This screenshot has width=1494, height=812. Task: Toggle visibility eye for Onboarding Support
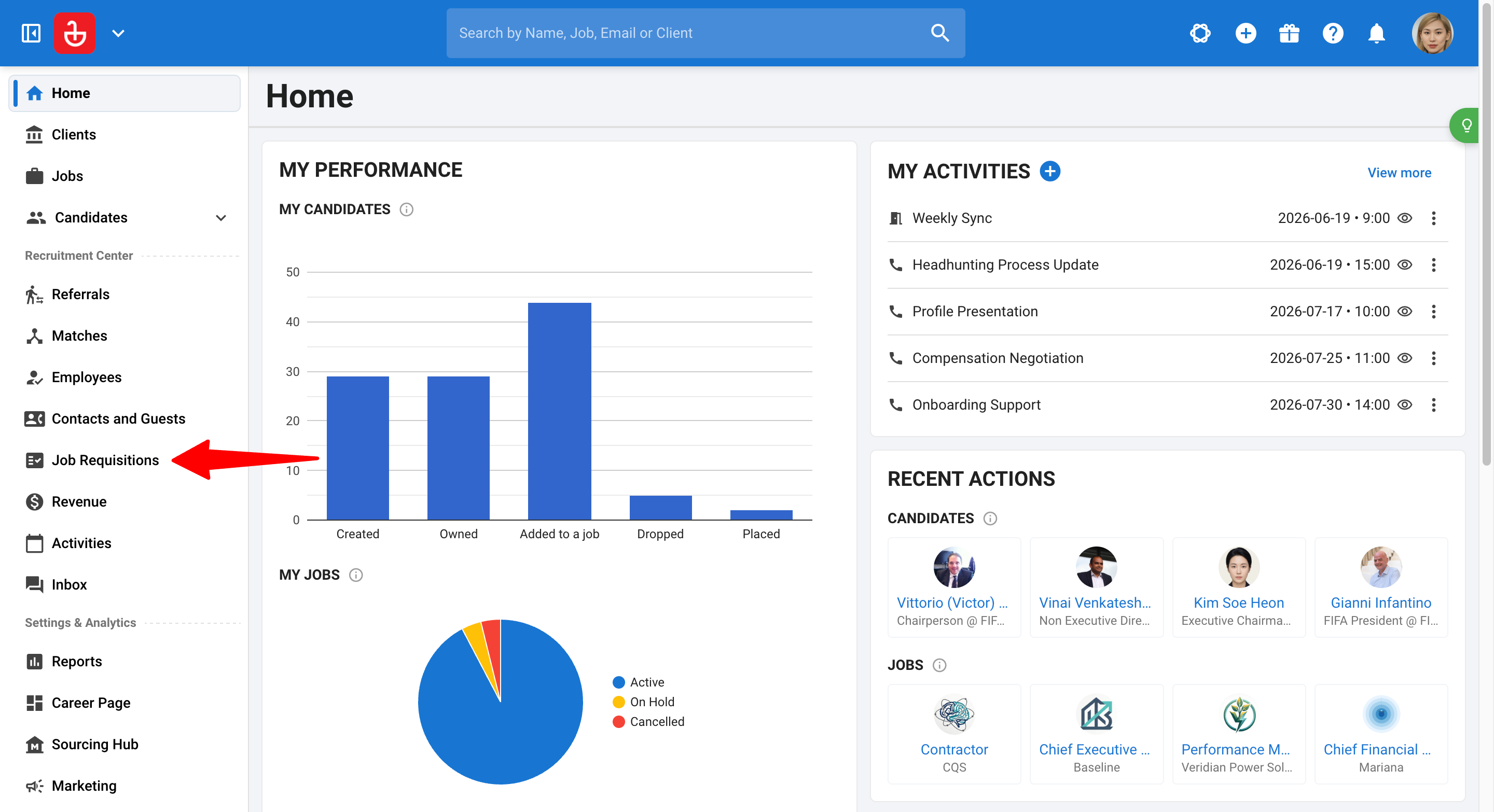(1404, 405)
